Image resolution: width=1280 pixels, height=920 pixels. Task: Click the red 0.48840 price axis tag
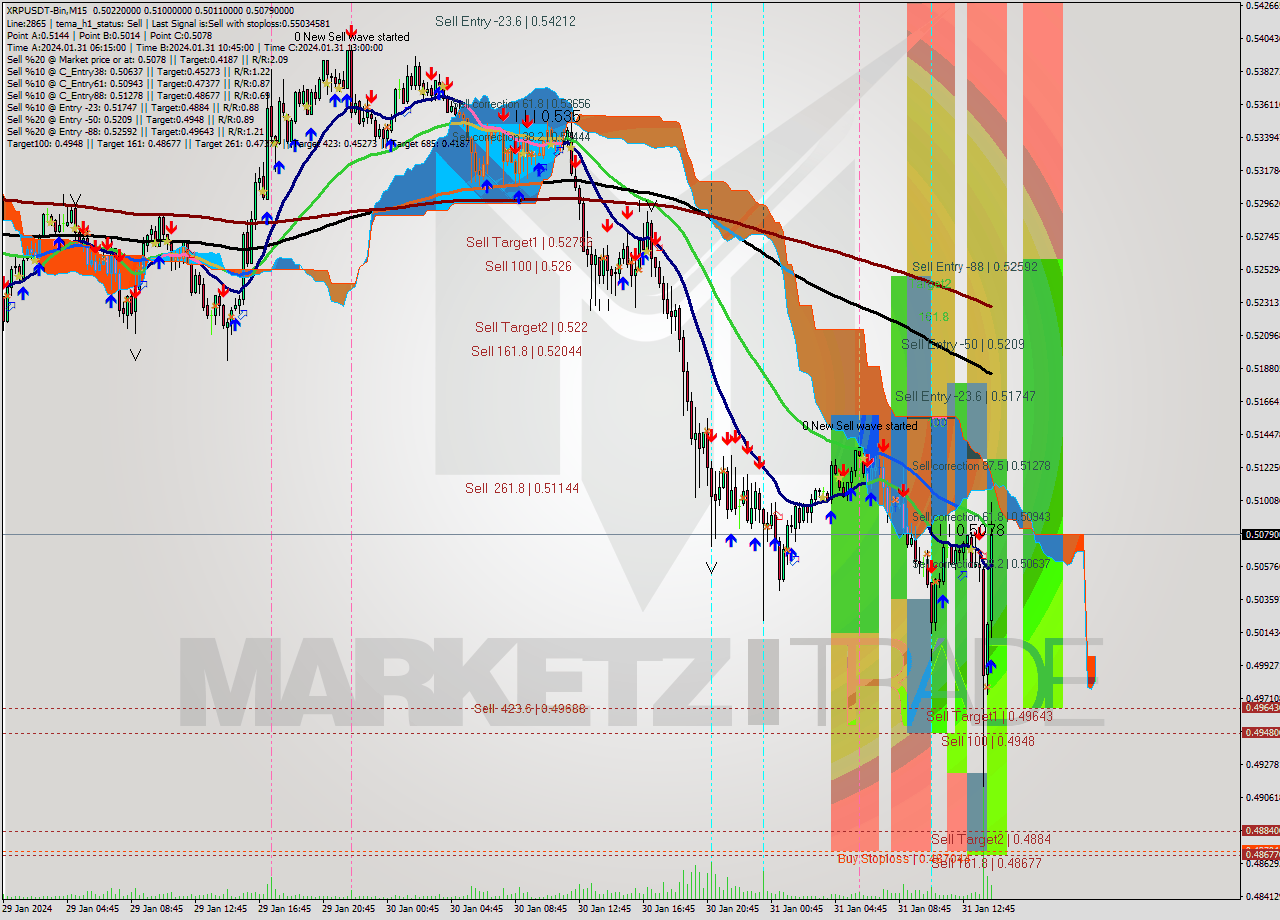(x=1260, y=830)
